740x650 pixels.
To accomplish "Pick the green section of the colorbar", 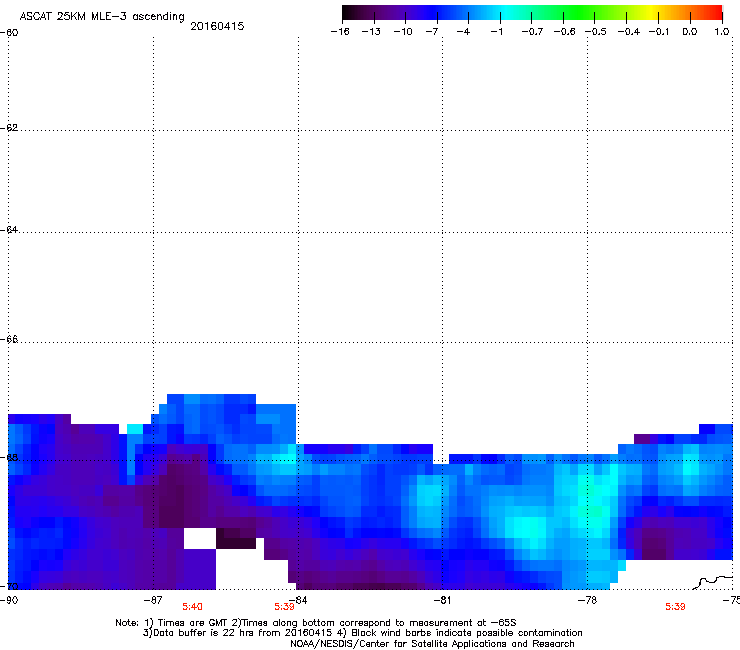I will click(x=580, y=13).
